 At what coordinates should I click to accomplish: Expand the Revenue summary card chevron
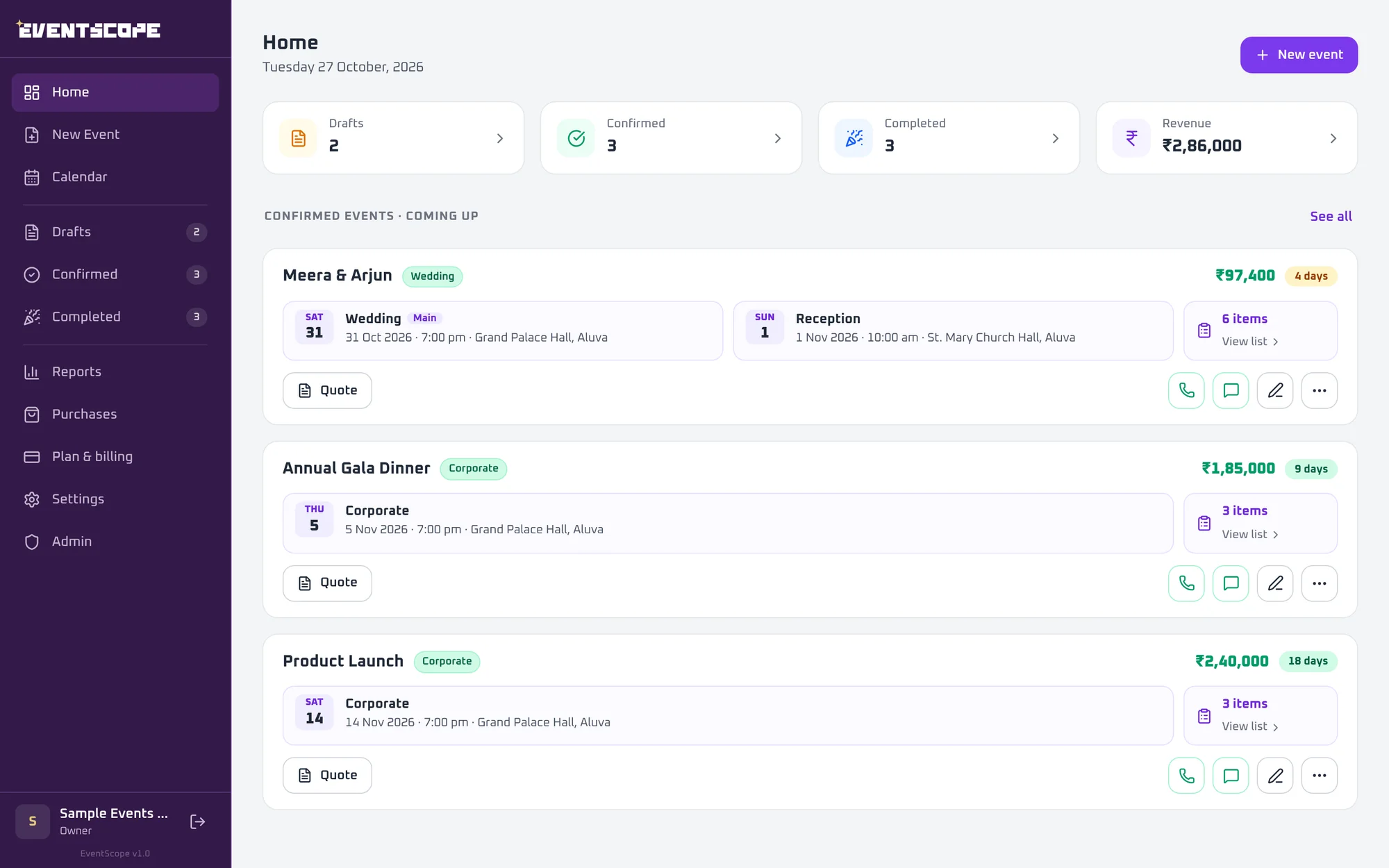coord(1333,138)
